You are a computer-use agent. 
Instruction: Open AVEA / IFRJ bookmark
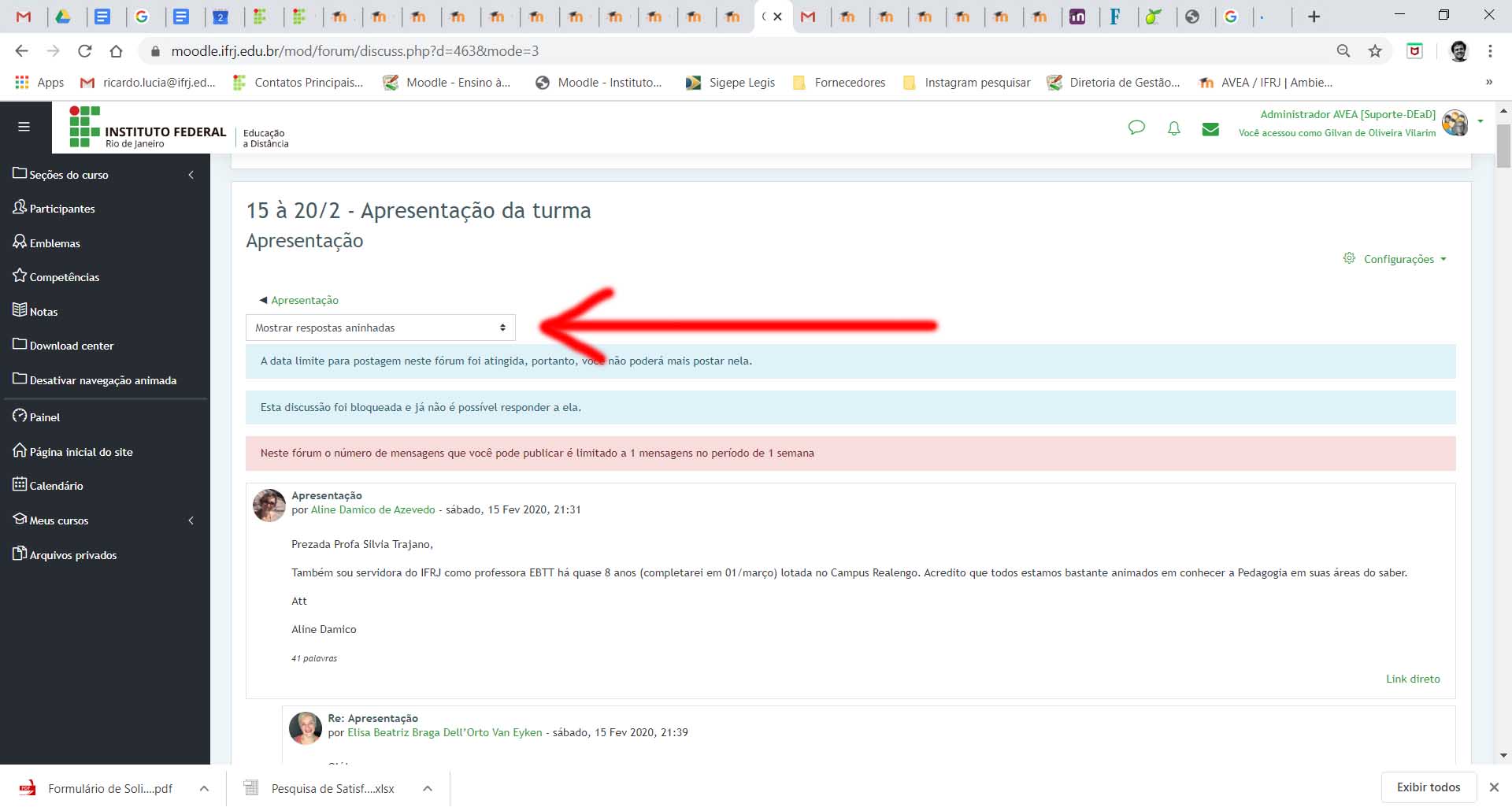1266,83
